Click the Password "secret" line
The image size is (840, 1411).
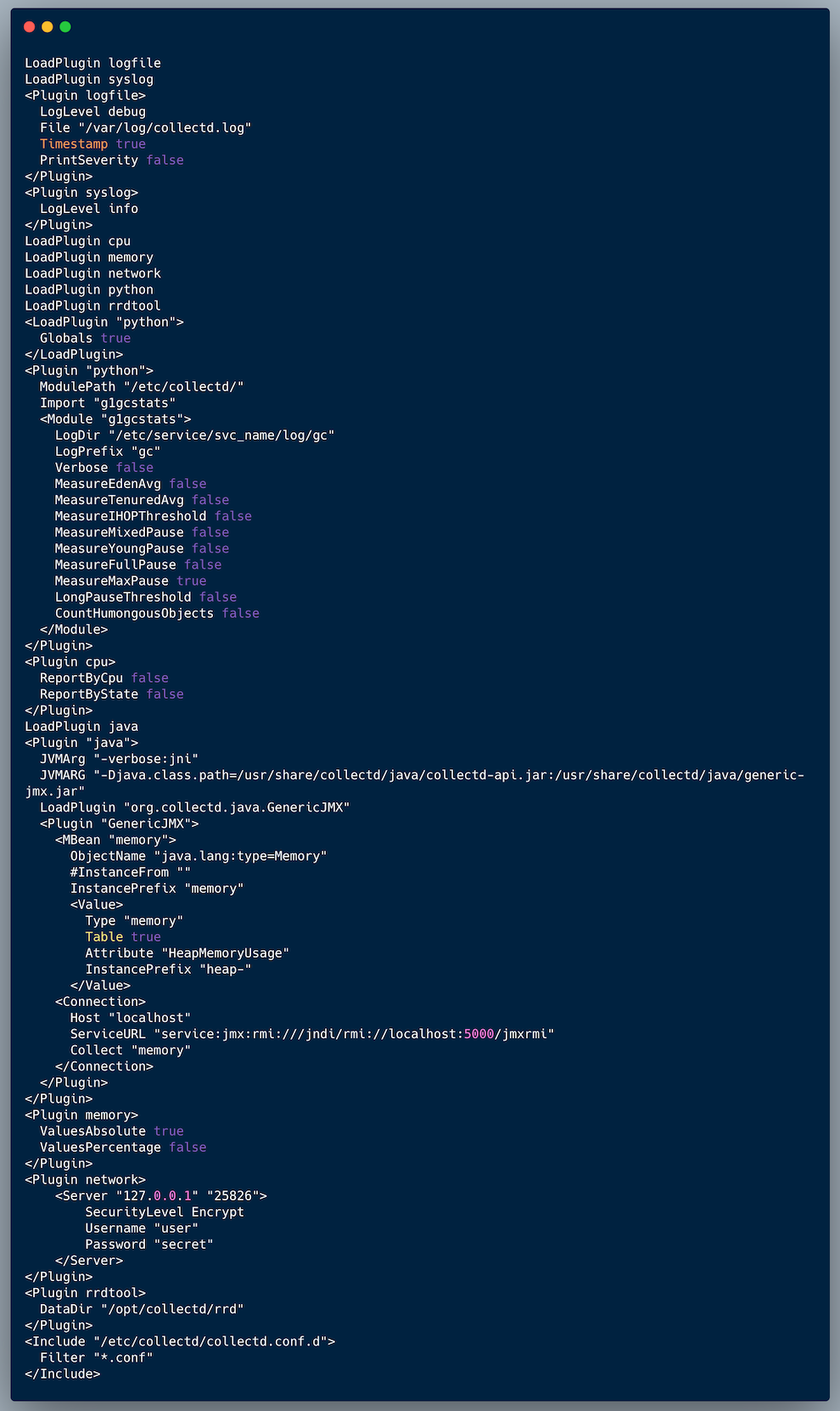(149, 1245)
